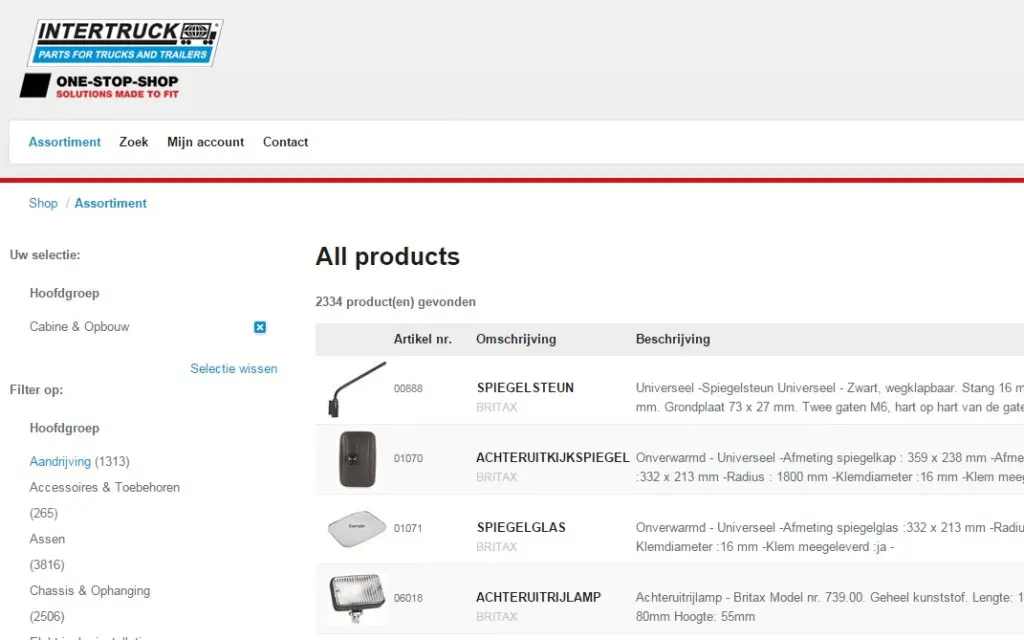Screen dimensions: 1024x640
Task: Click the Artikel nr. column header
Action: pos(422,339)
